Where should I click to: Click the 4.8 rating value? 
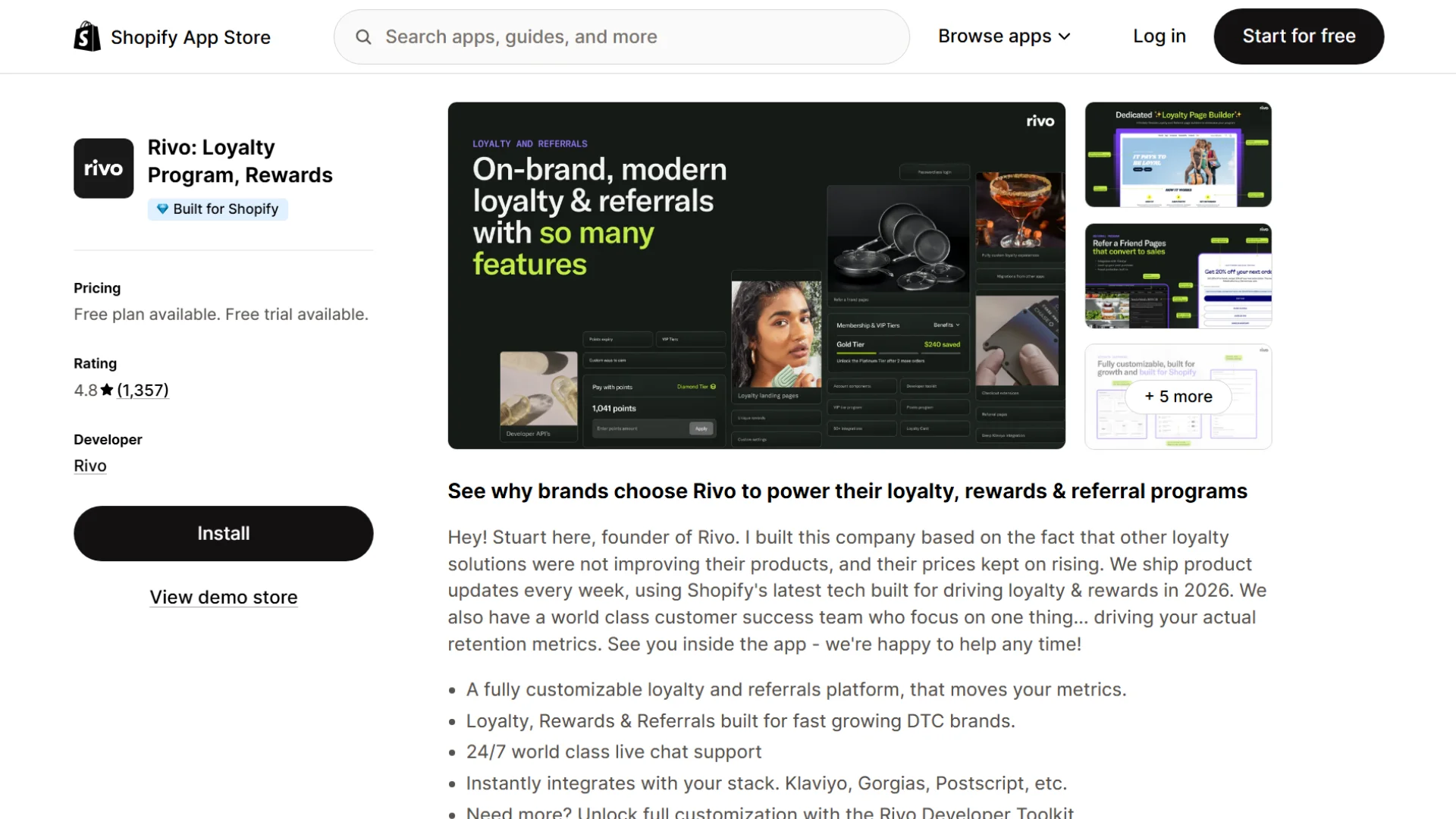click(86, 390)
